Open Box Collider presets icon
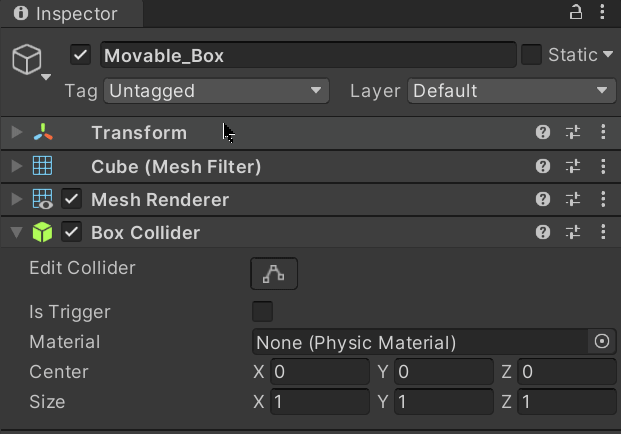 [x=573, y=232]
